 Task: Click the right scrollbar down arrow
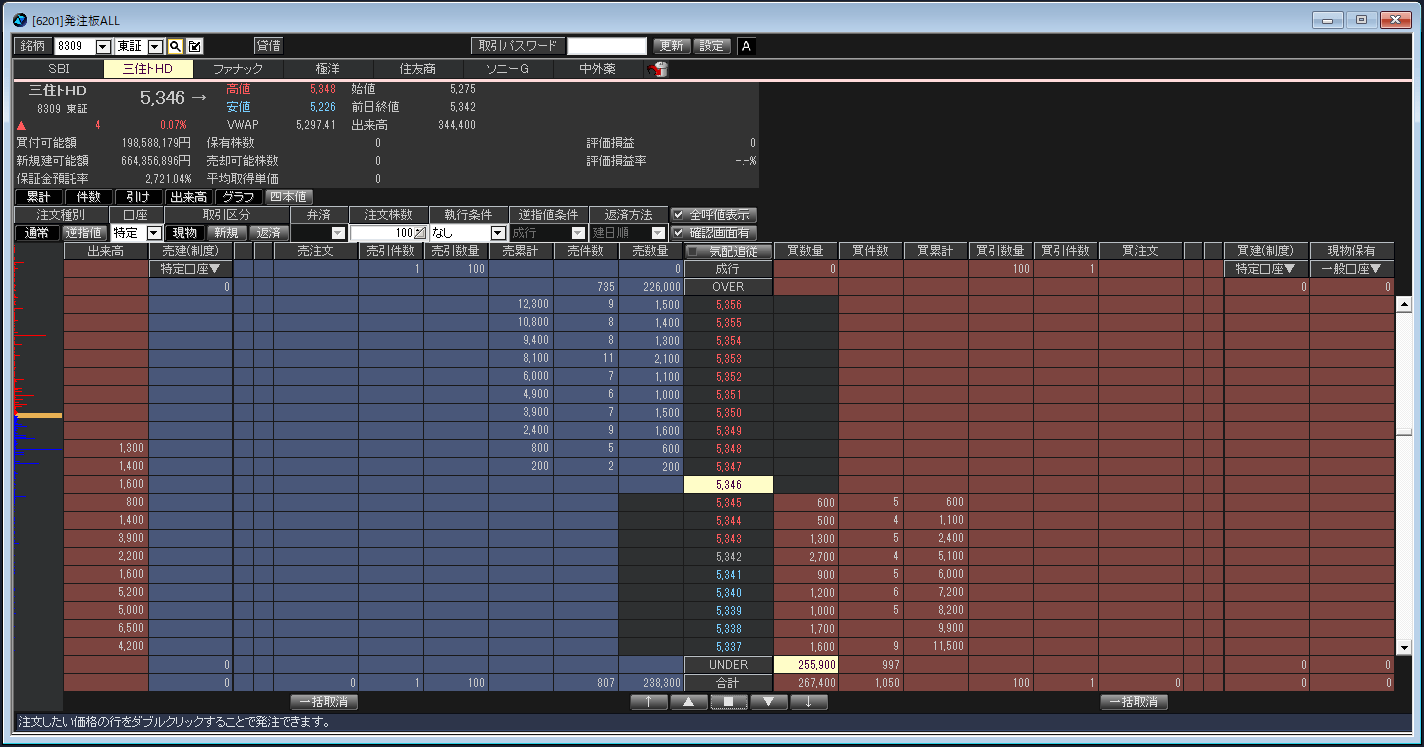coord(1404,648)
